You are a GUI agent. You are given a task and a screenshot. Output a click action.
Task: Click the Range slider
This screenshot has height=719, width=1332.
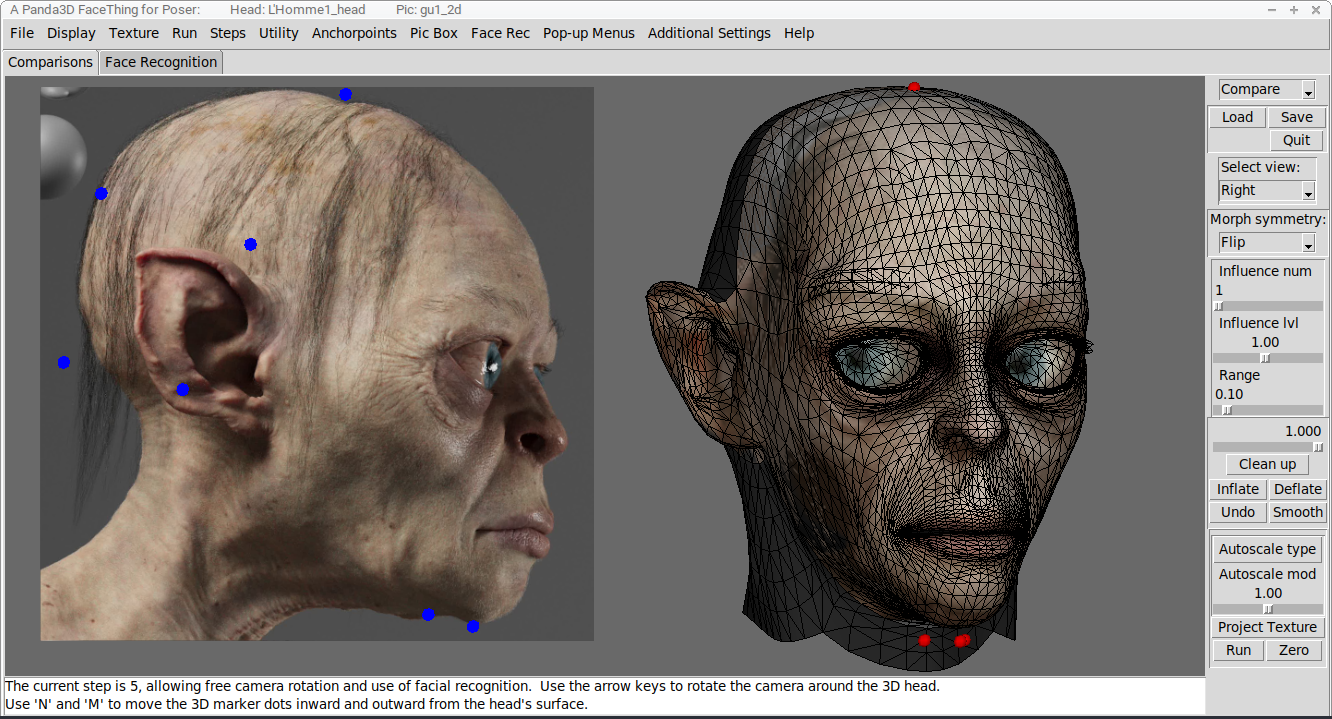[x=1267, y=410]
